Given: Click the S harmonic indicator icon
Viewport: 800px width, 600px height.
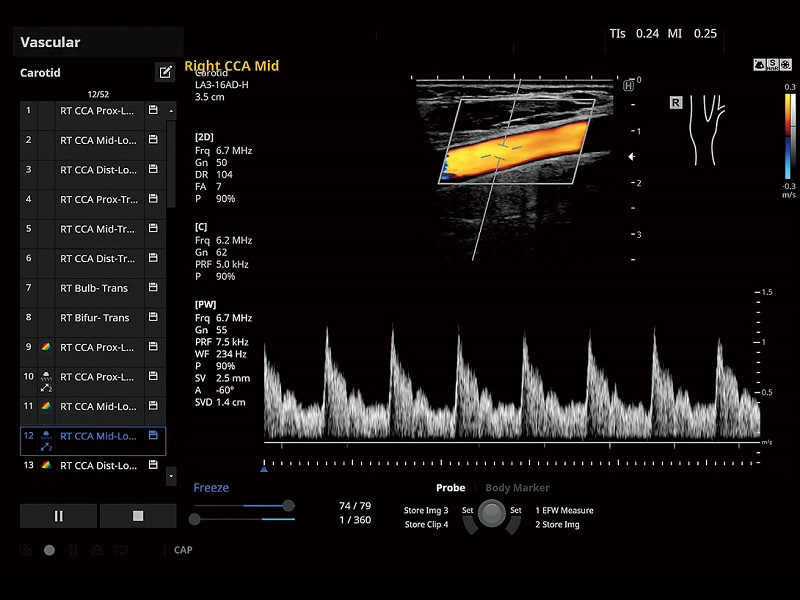Looking at the screenshot, I should pos(772,65).
